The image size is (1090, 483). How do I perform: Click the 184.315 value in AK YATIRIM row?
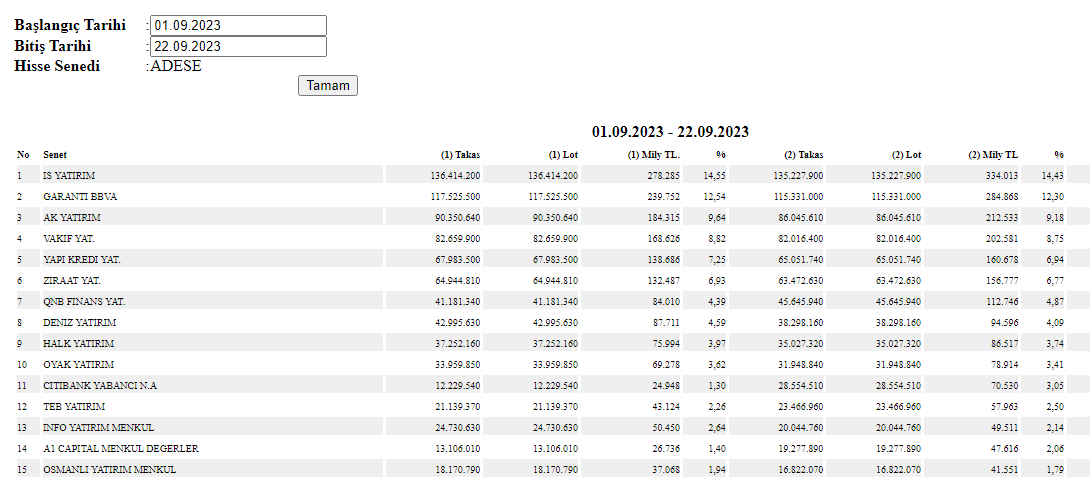click(664, 218)
